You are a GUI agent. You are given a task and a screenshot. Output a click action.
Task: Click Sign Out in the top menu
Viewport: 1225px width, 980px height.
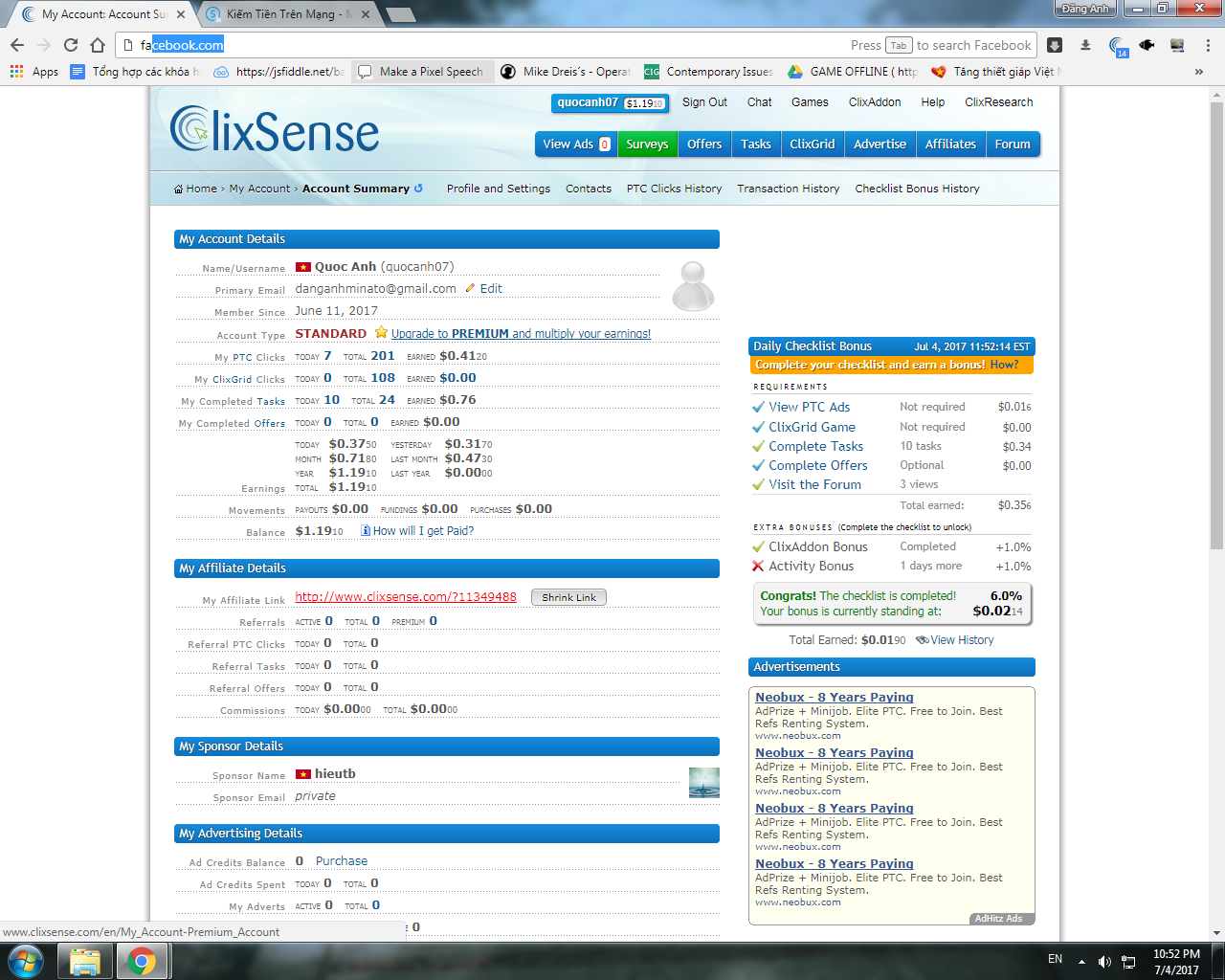click(704, 102)
